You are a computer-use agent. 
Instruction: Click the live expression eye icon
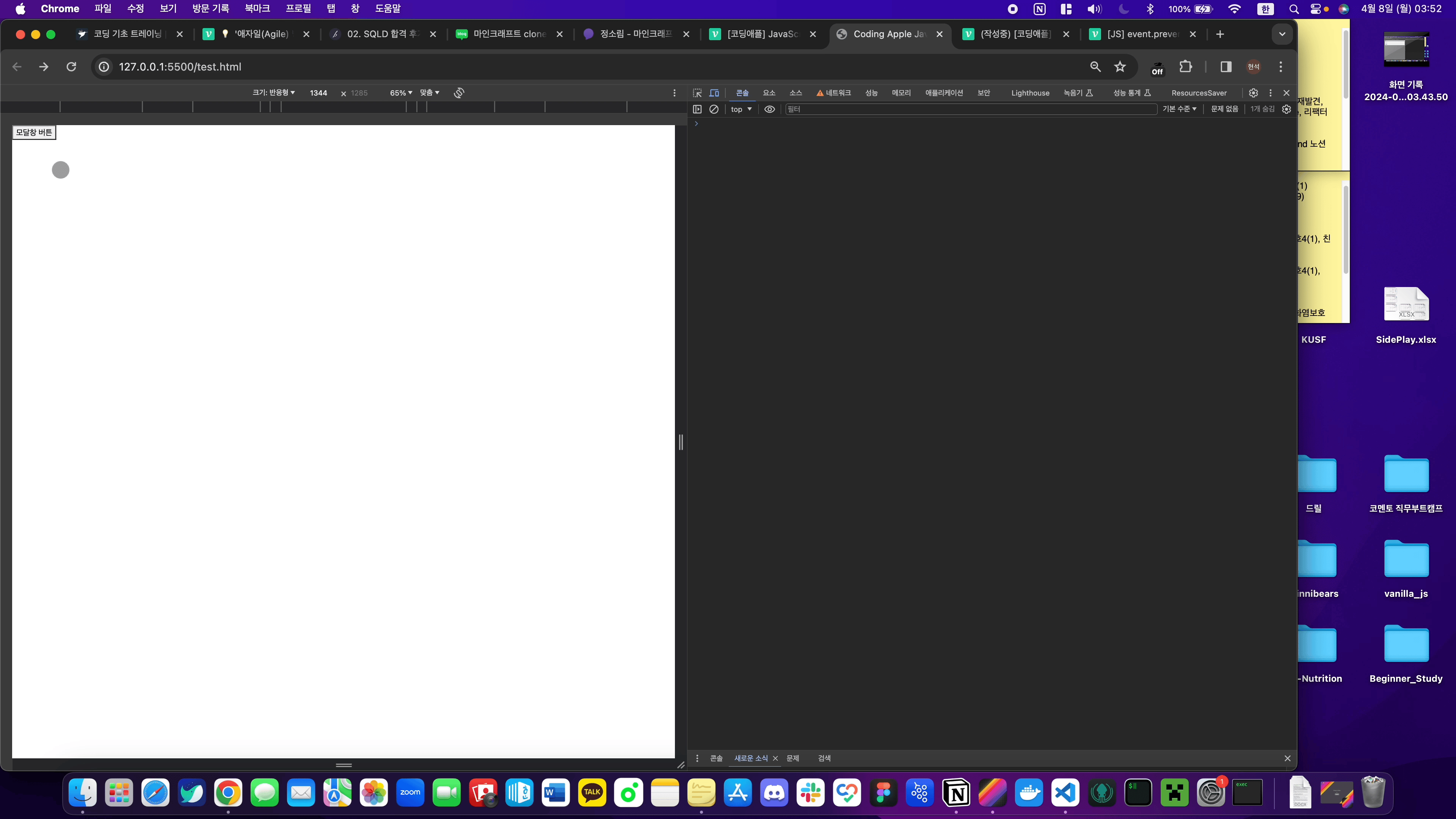point(769,109)
